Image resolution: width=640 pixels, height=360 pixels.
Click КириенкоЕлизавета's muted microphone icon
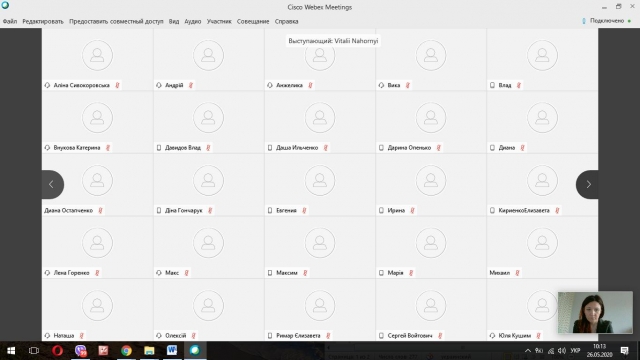(557, 211)
